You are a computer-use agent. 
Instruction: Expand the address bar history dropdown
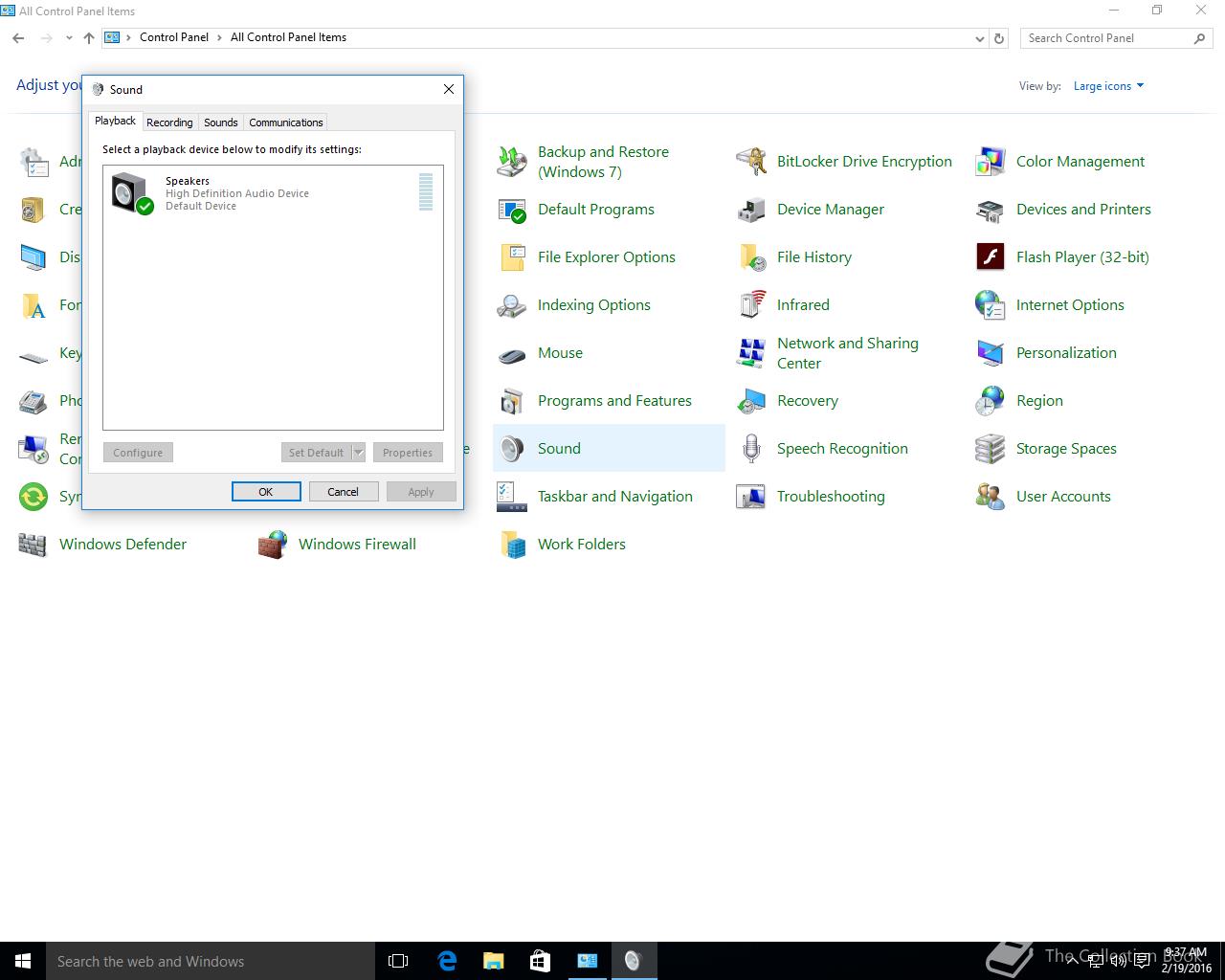[979, 38]
